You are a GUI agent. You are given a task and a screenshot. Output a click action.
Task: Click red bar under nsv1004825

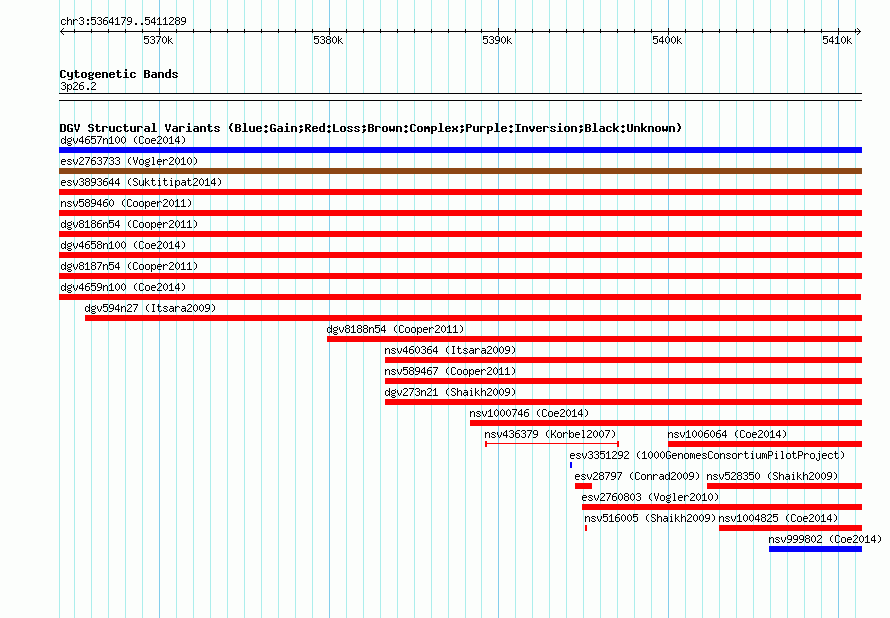point(791,528)
